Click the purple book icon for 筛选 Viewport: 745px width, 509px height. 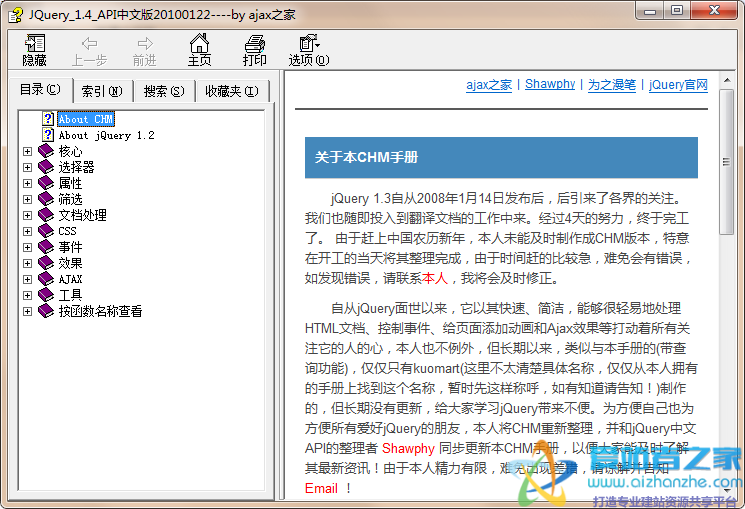(x=46, y=199)
